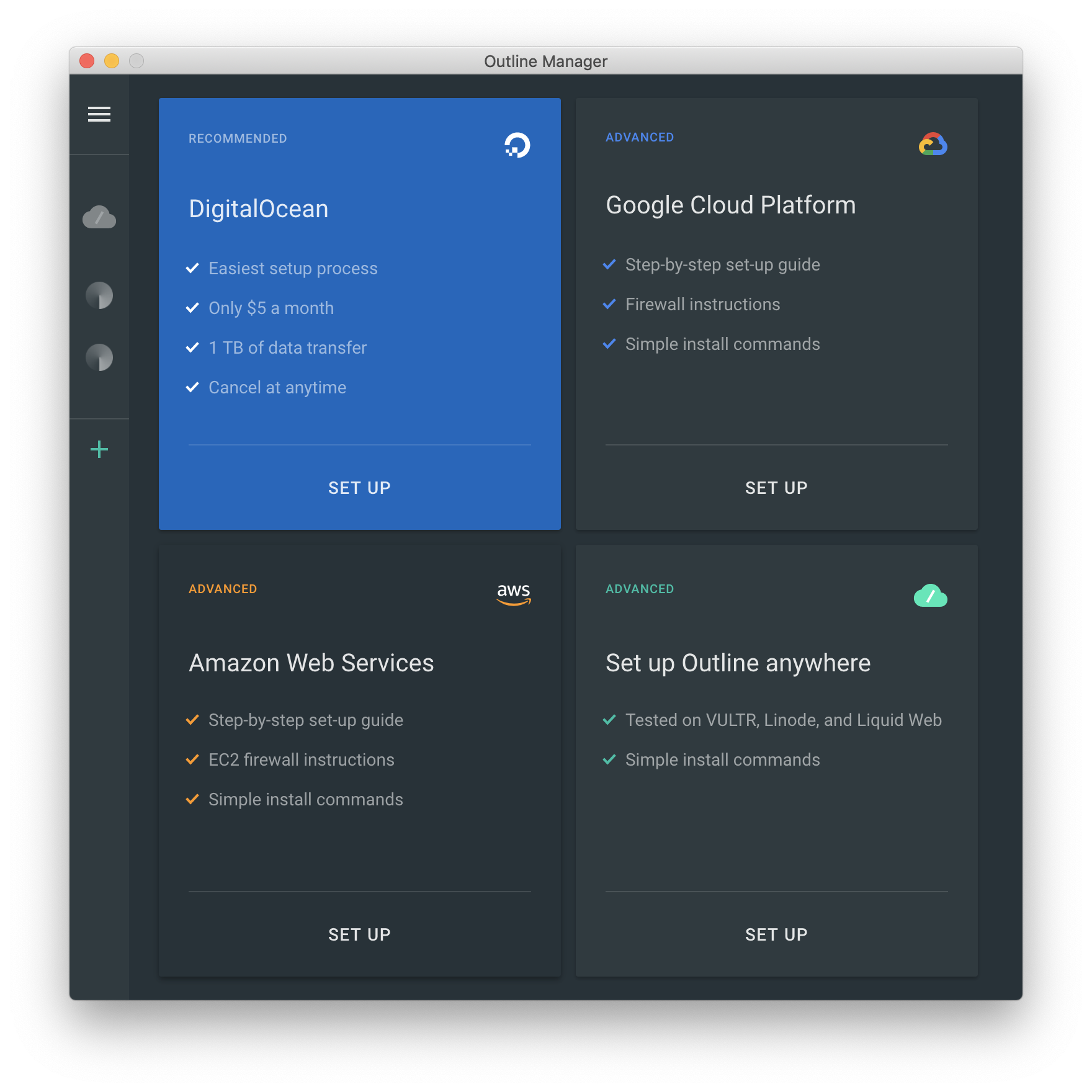The width and height of the screenshot is (1092, 1092).
Task: Click SET UP on the Amazon Web Services card
Action: (x=360, y=935)
